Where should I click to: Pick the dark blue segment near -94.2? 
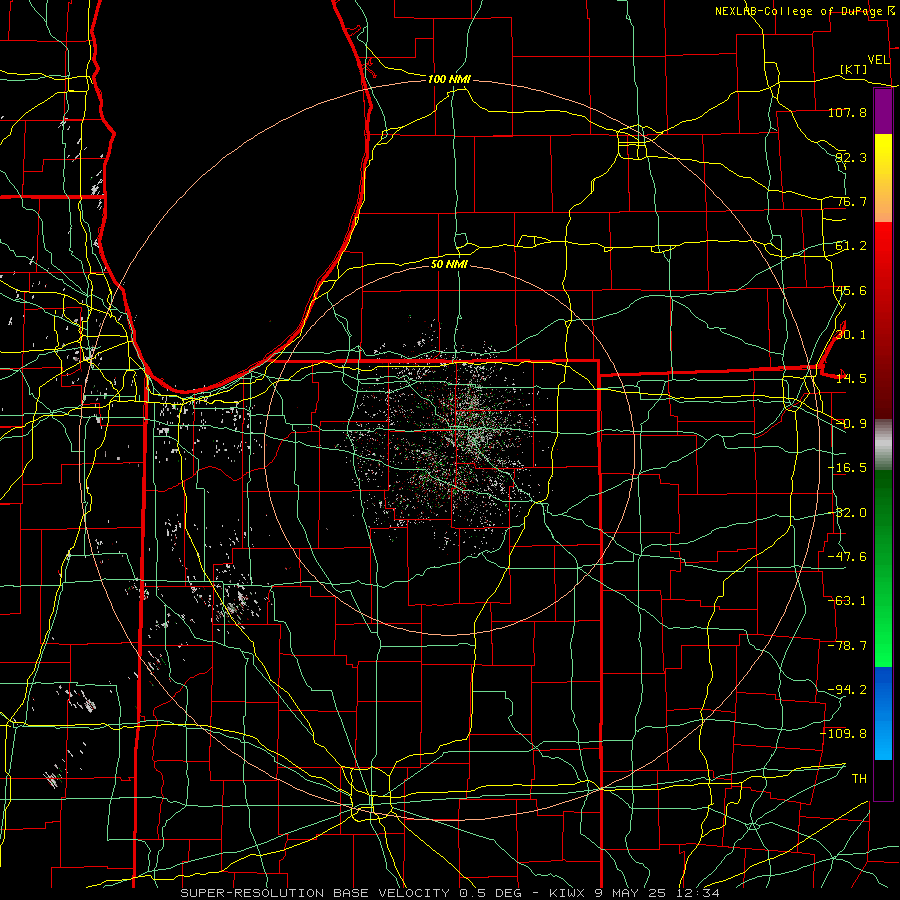point(883,689)
